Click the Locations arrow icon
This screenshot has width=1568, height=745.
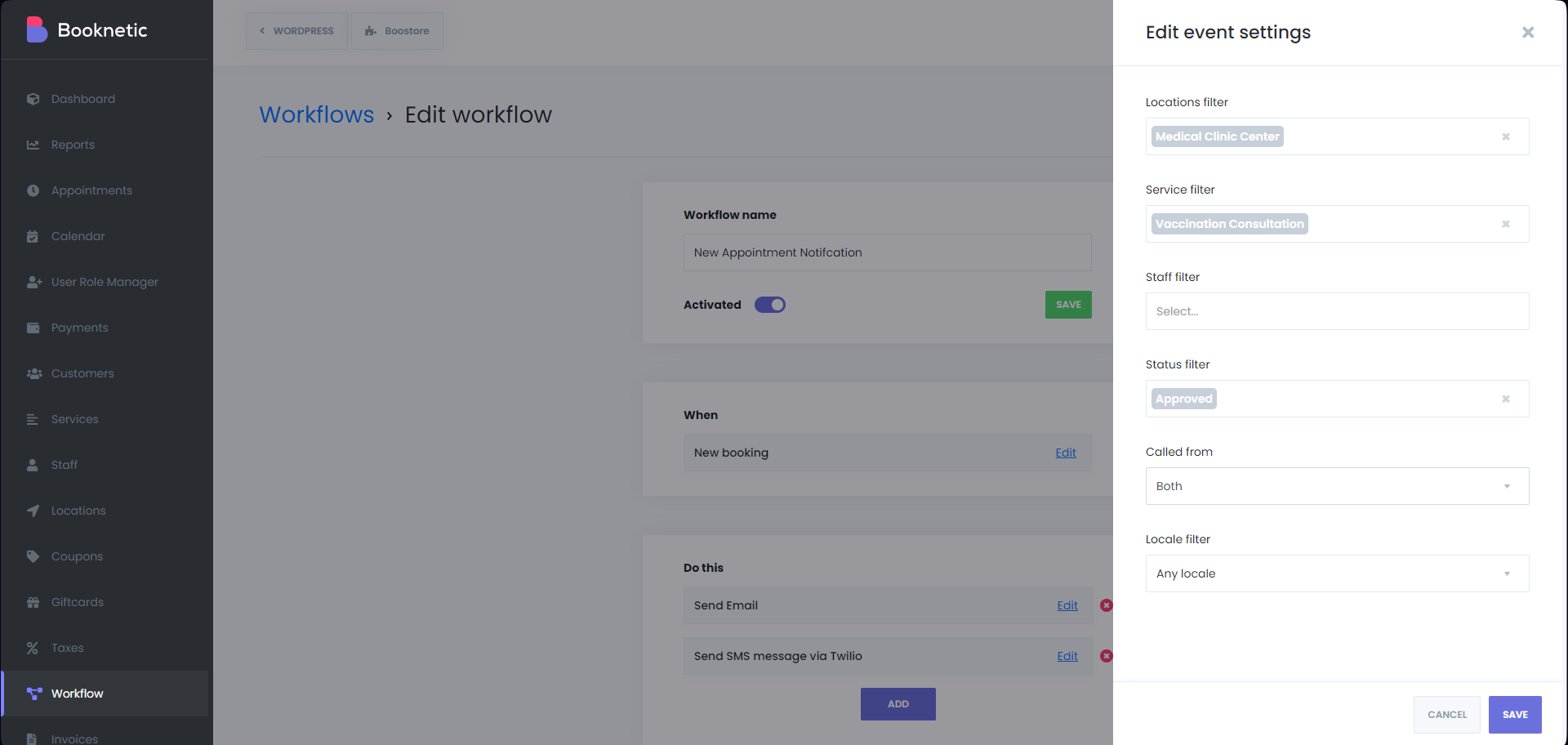33,511
